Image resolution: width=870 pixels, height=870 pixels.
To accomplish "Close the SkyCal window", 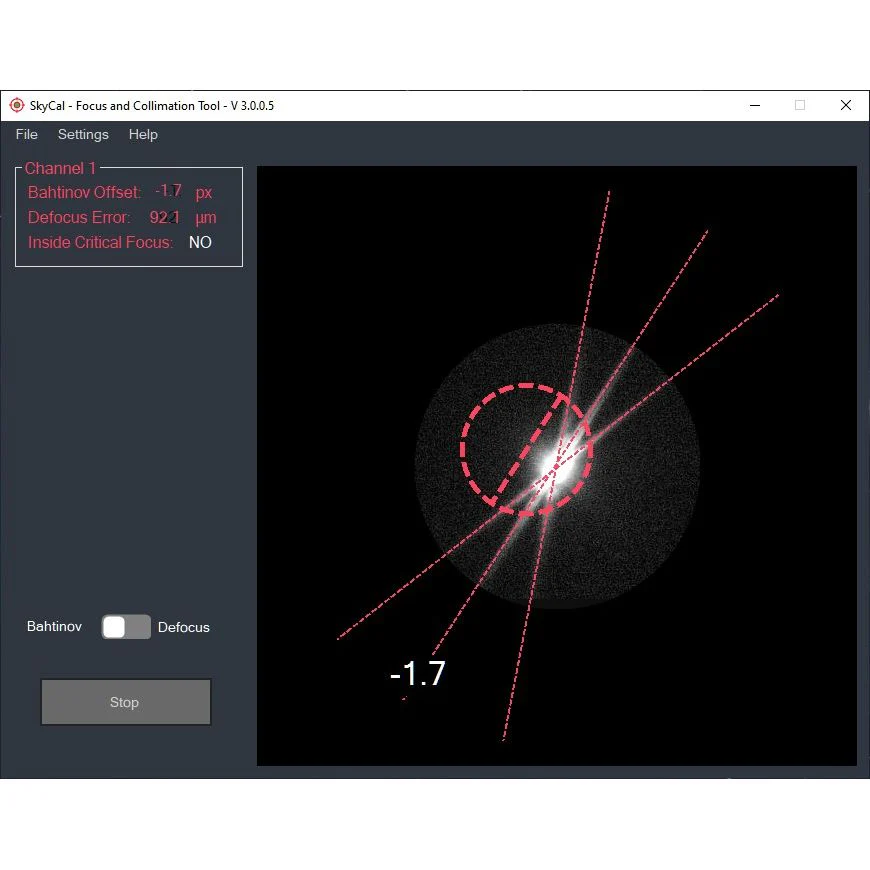I will (846, 105).
